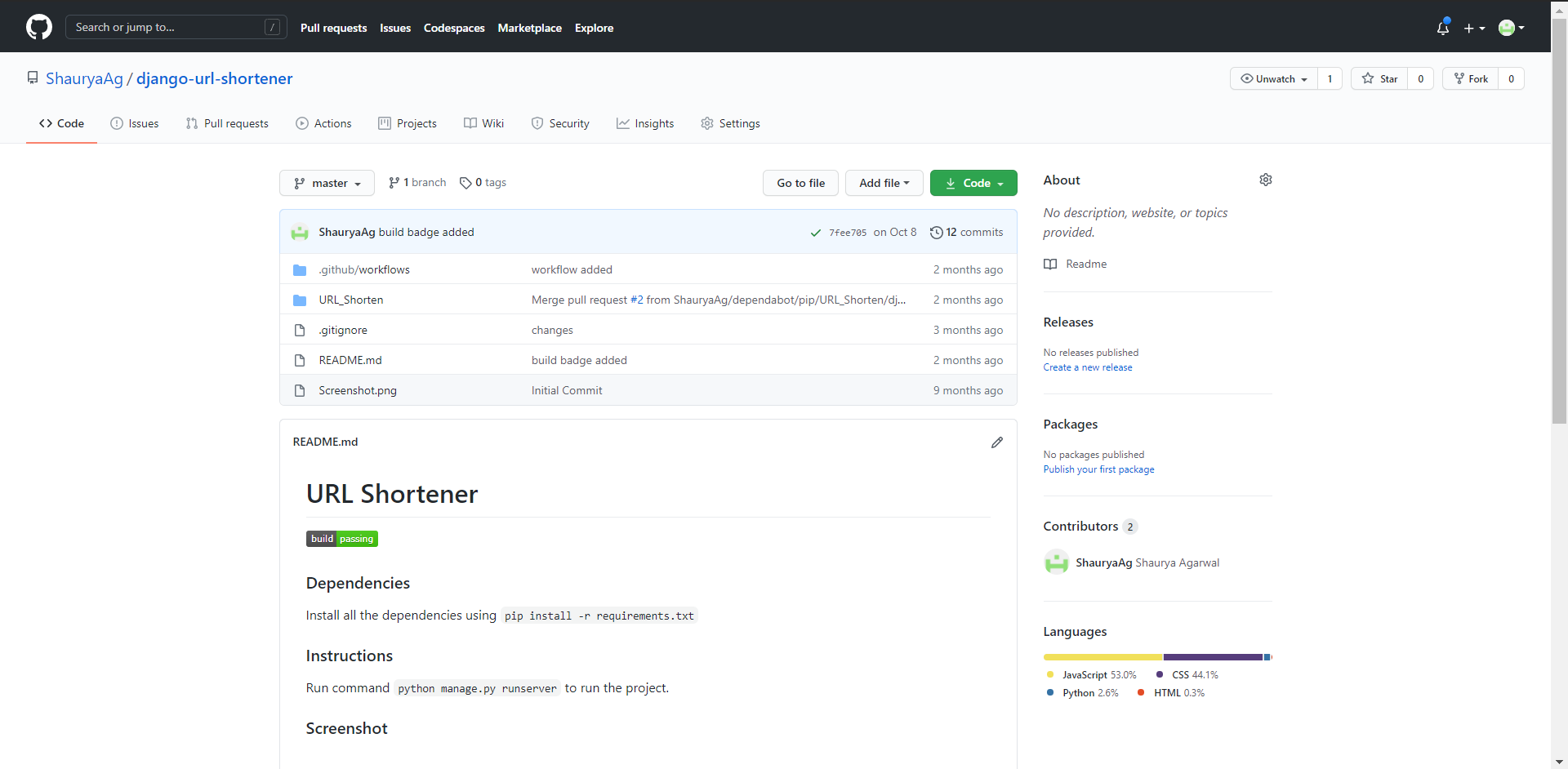Click the watchers count 1

[x=1330, y=78]
